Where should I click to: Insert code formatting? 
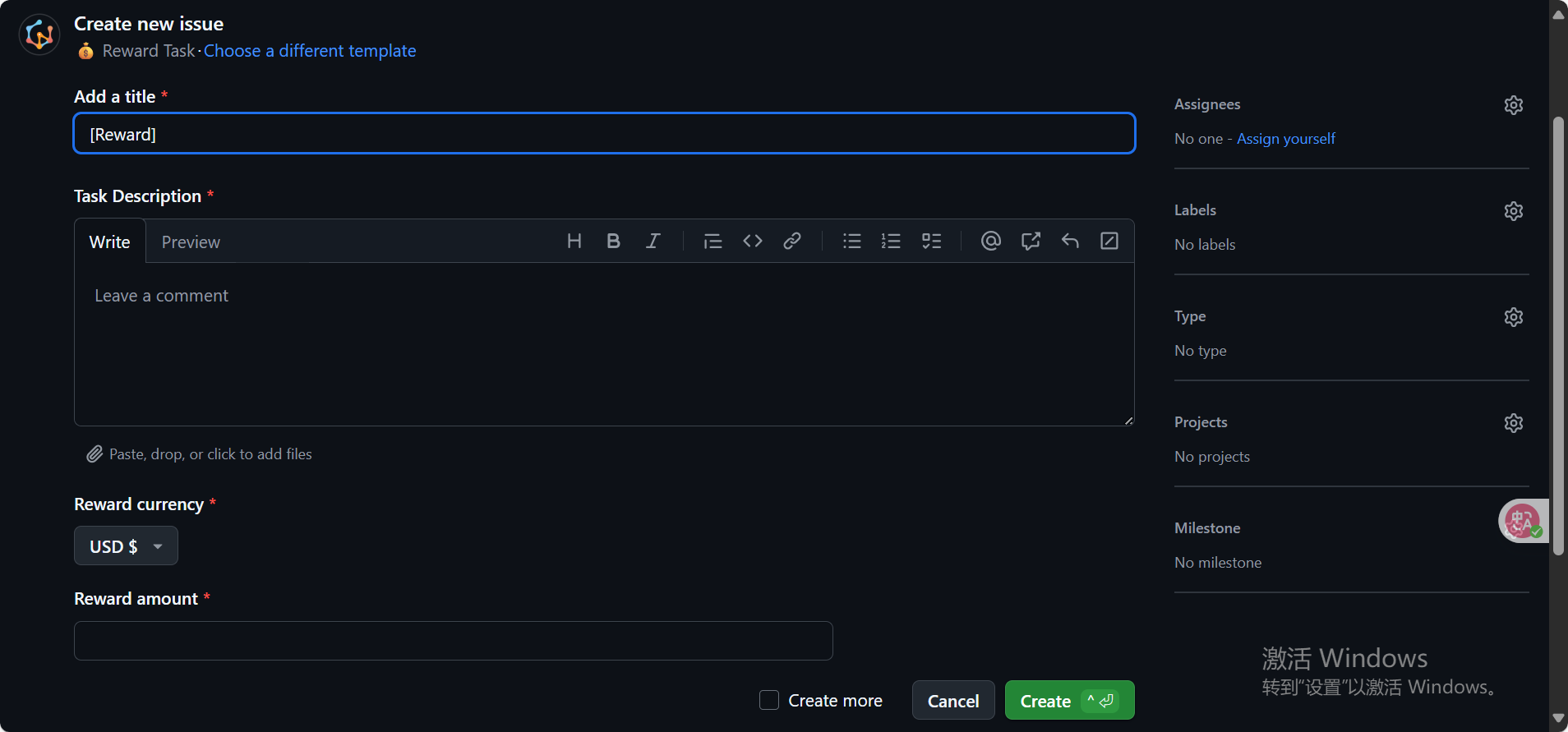[753, 241]
